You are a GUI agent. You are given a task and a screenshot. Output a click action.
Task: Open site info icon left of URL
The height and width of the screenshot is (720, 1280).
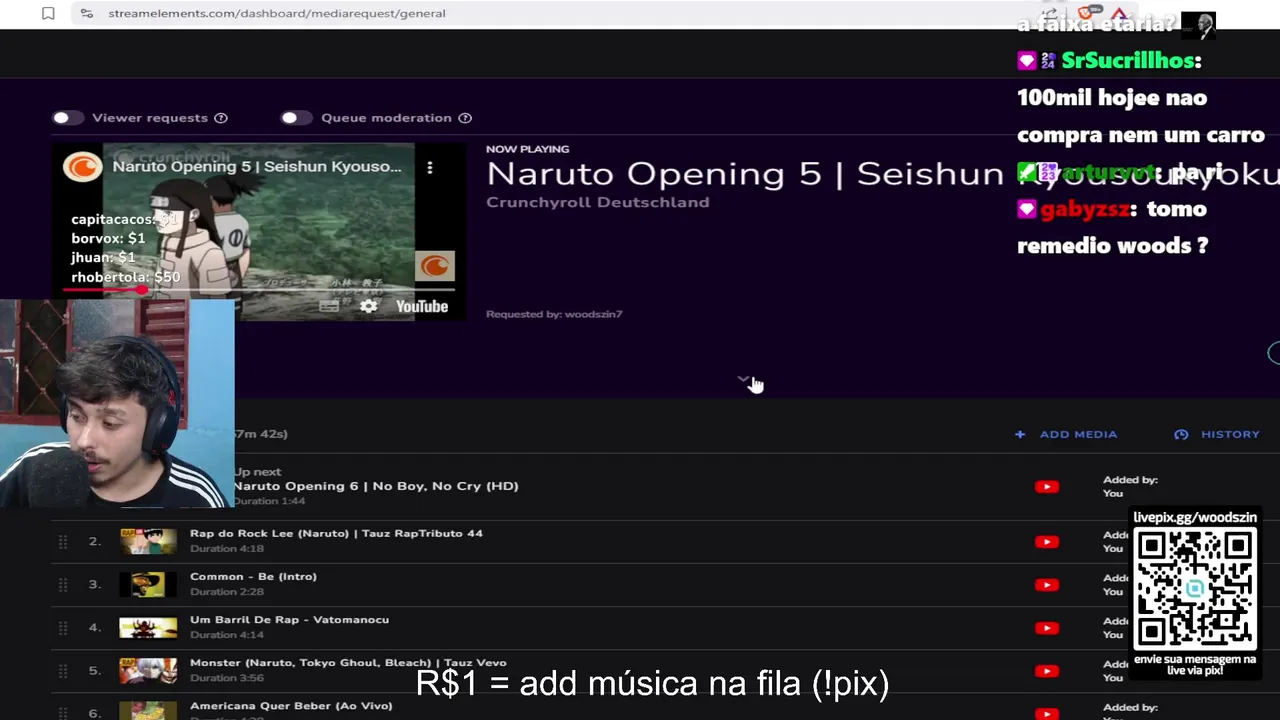87,13
